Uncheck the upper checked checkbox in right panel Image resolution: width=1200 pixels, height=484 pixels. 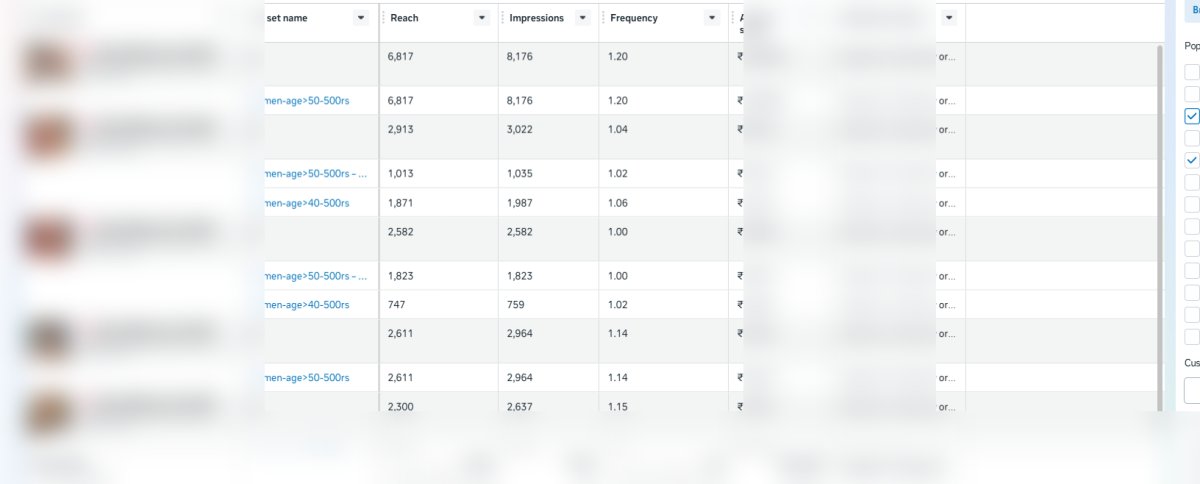[x=1192, y=116]
